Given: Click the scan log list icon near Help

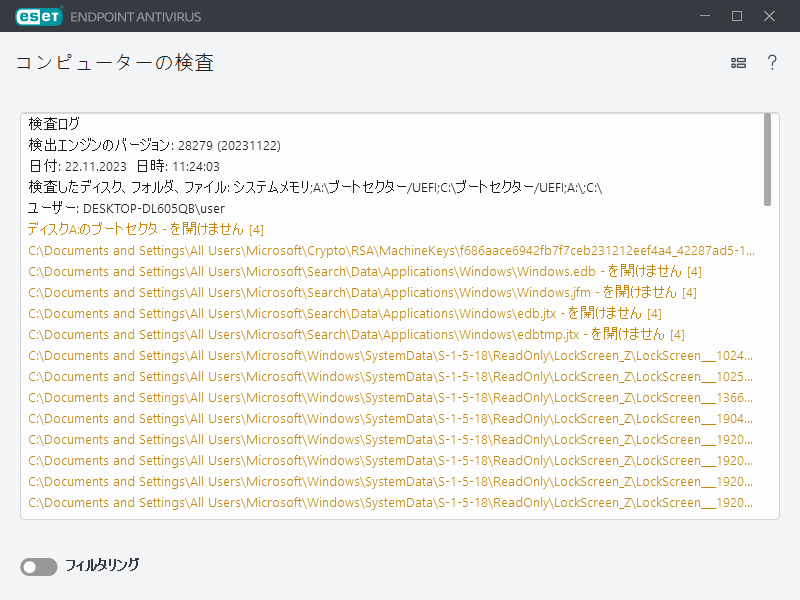Looking at the screenshot, I should pyautogui.click(x=738, y=62).
